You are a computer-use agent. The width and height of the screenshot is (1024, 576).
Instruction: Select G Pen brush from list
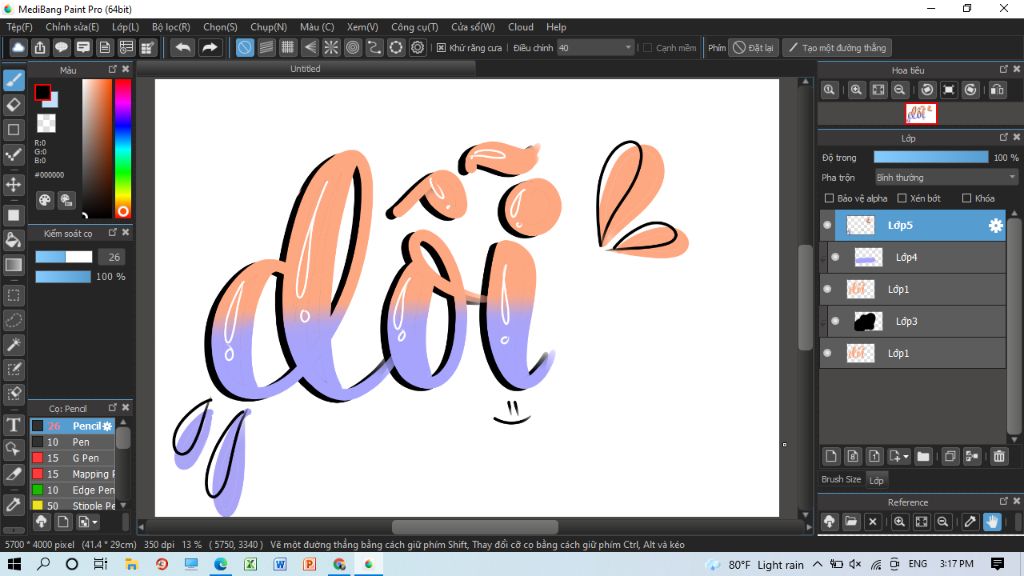[72, 458]
